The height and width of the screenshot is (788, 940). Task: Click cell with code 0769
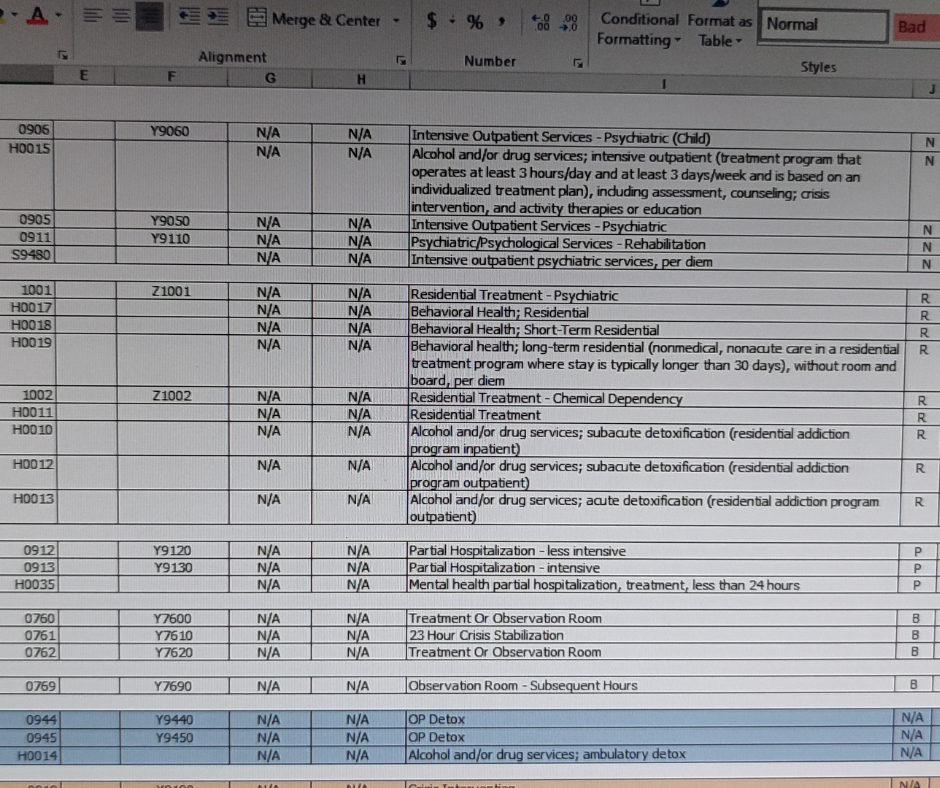29,686
